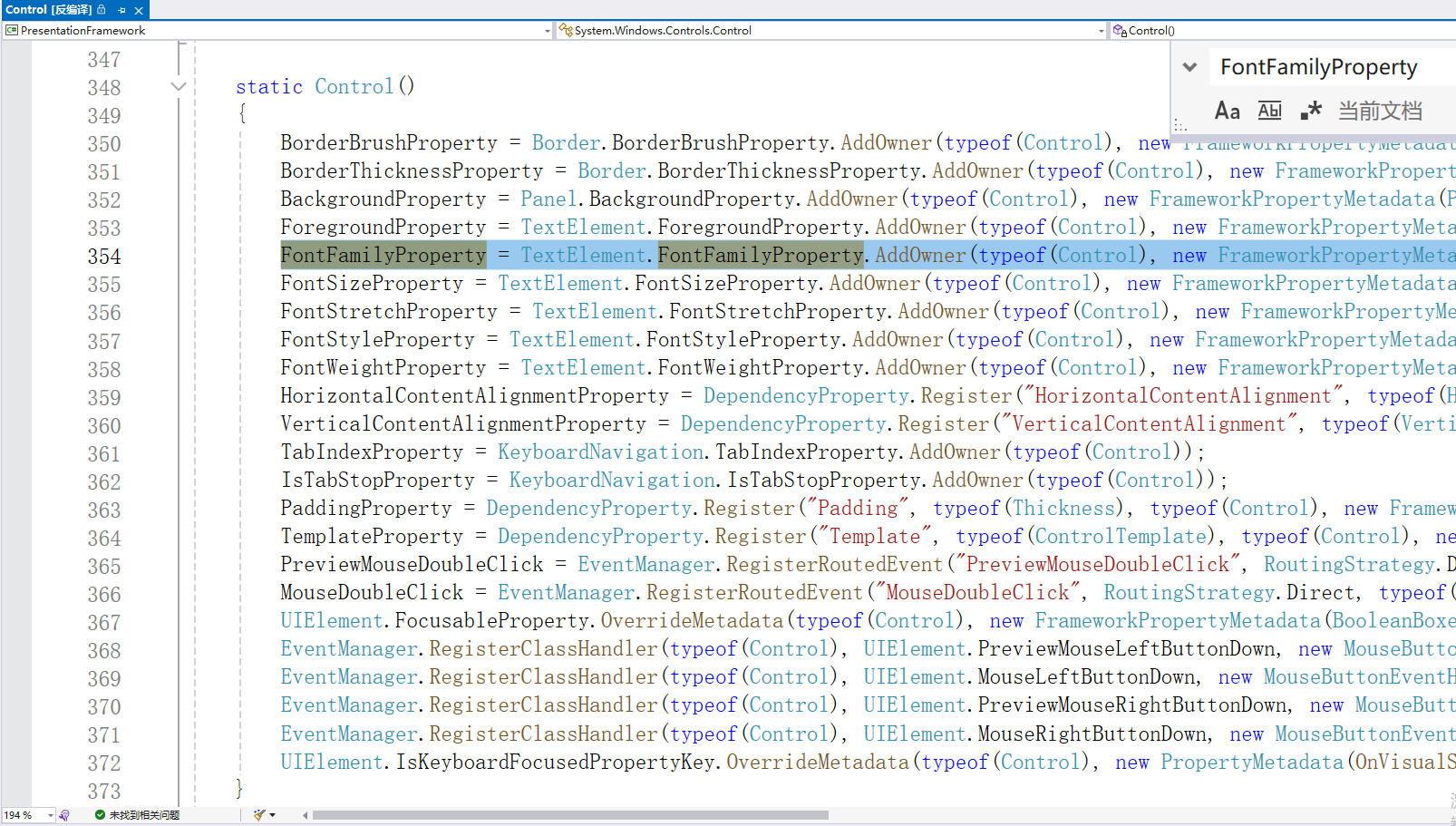Image resolution: width=1456 pixels, height=826 pixels.
Task: Open the System.Windows.Controls.Control type dropdown
Action: [x=1101, y=31]
